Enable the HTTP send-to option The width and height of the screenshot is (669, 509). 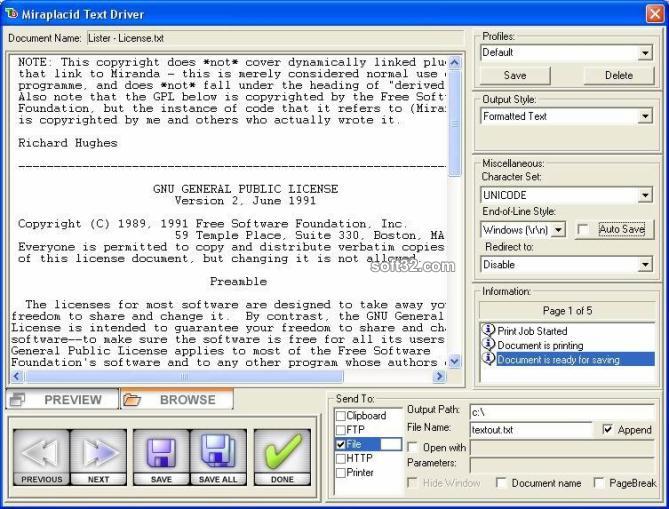[340, 459]
